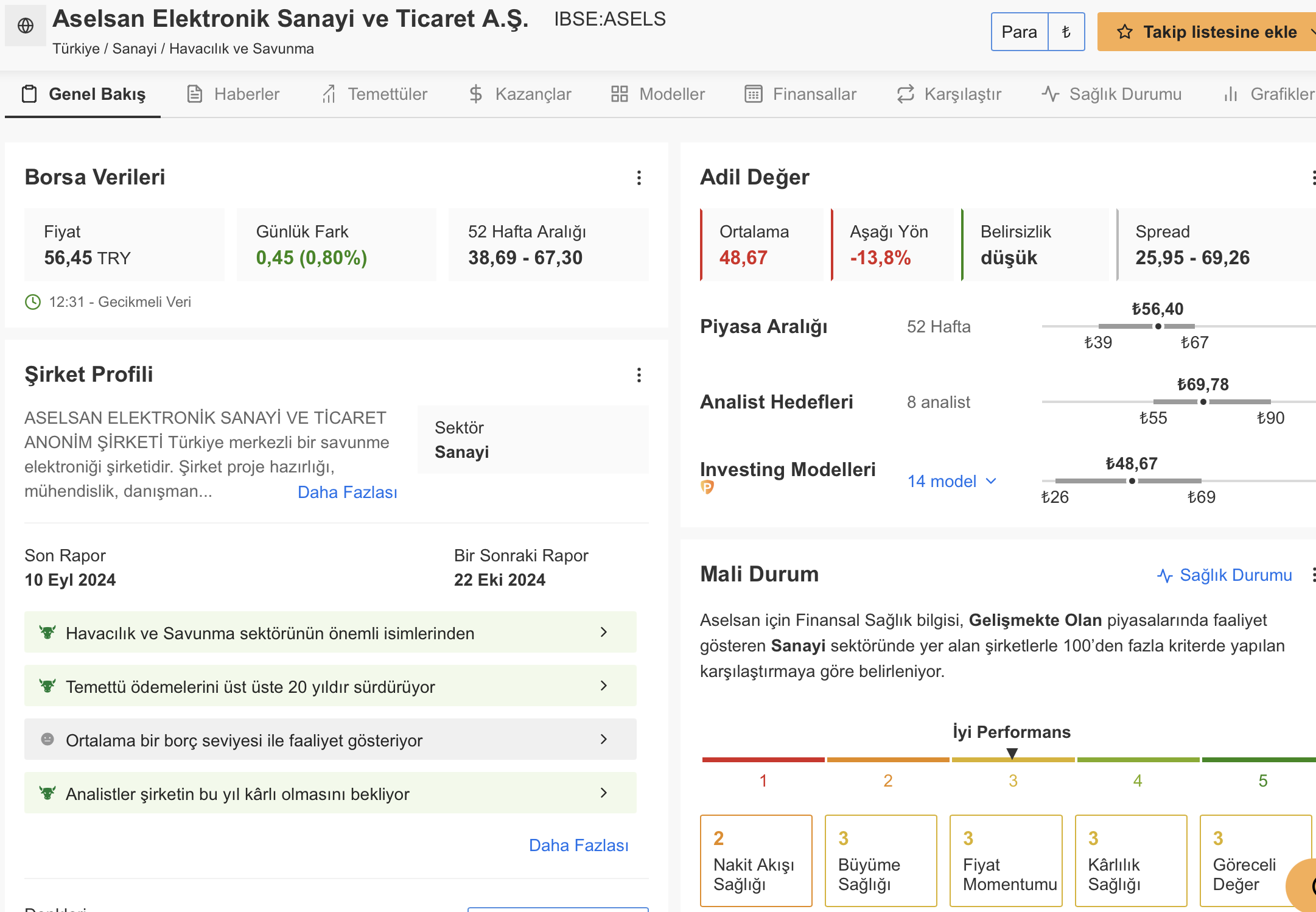This screenshot has height=912, width=1316.
Task: Click the Investing models slider marker at ₺48,67
Action: [x=1132, y=481]
